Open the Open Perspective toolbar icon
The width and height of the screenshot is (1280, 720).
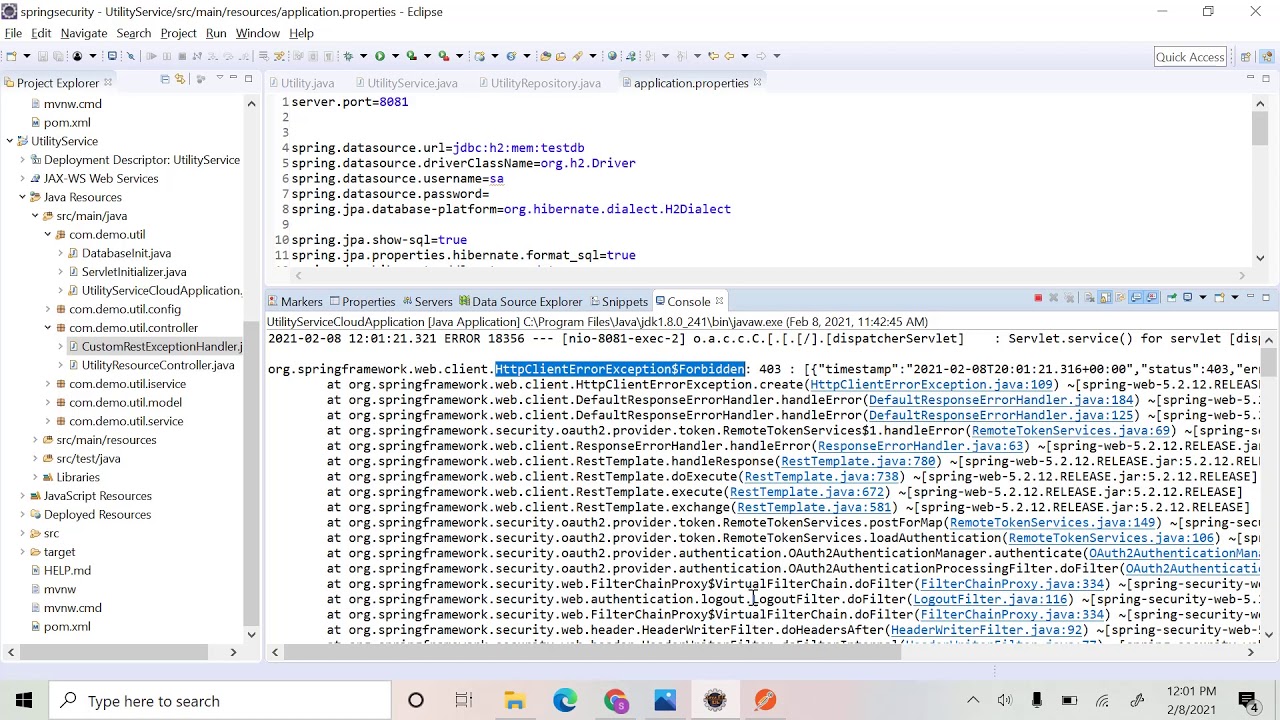1246,56
